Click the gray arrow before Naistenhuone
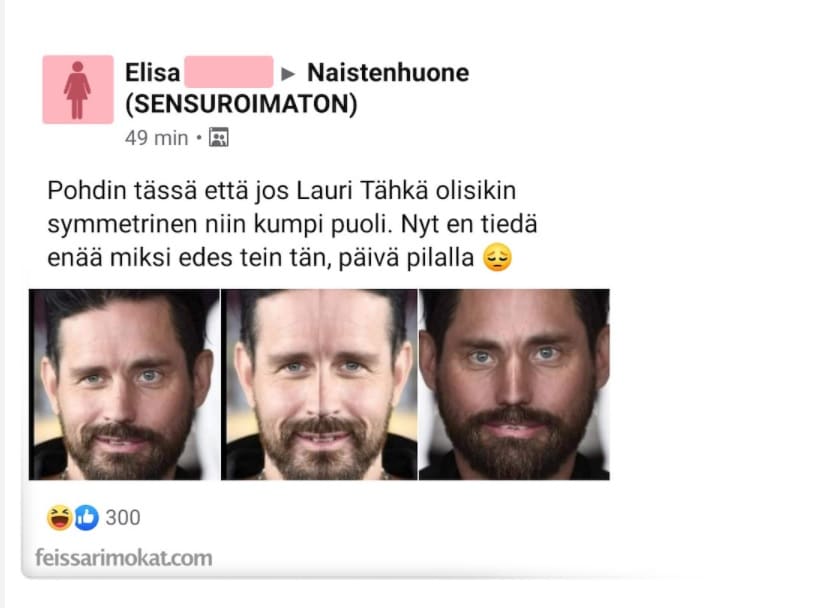825x608 pixels. pyautogui.click(x=288, y=74)
